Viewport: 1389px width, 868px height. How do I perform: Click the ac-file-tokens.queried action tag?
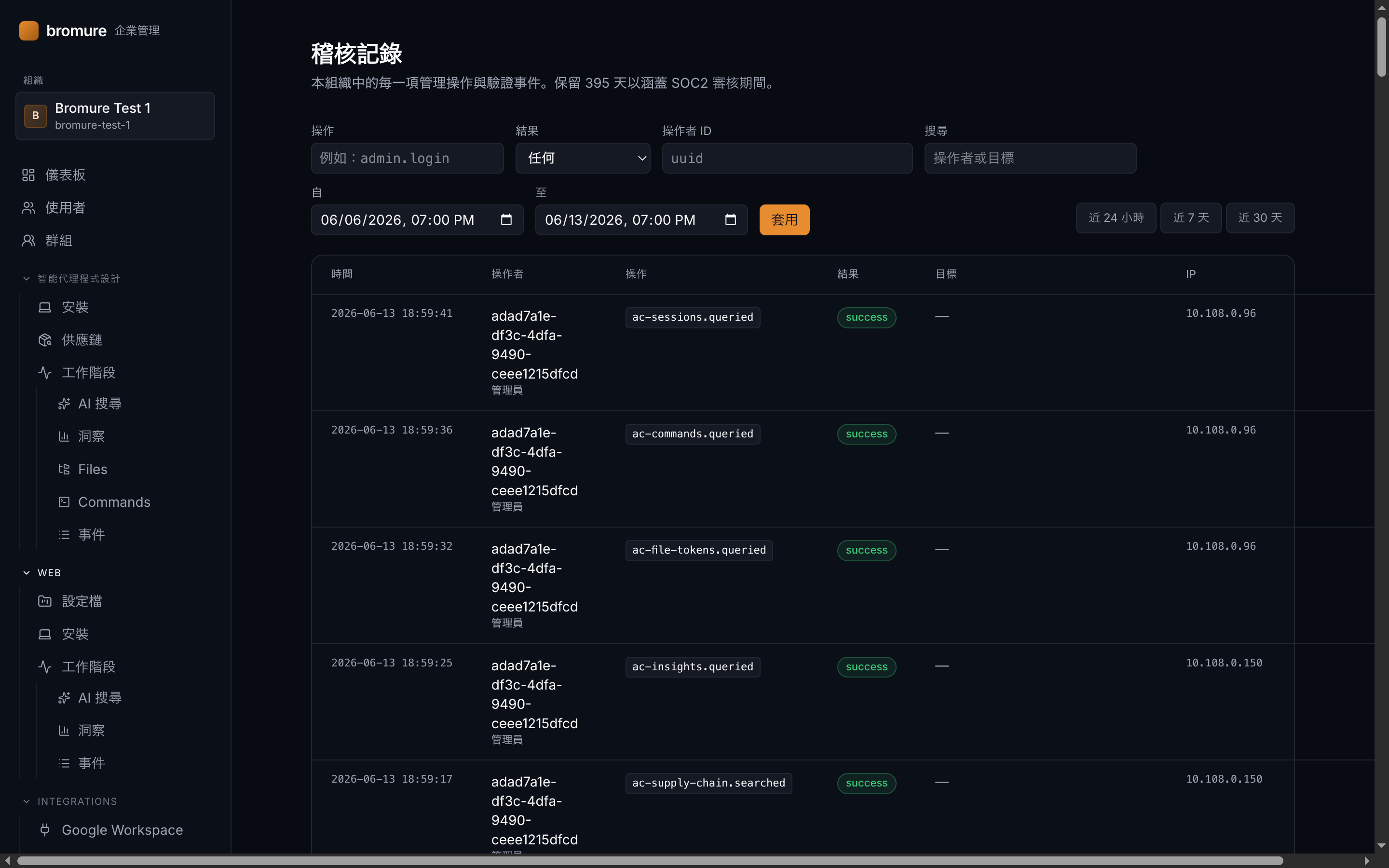(699, 551)
